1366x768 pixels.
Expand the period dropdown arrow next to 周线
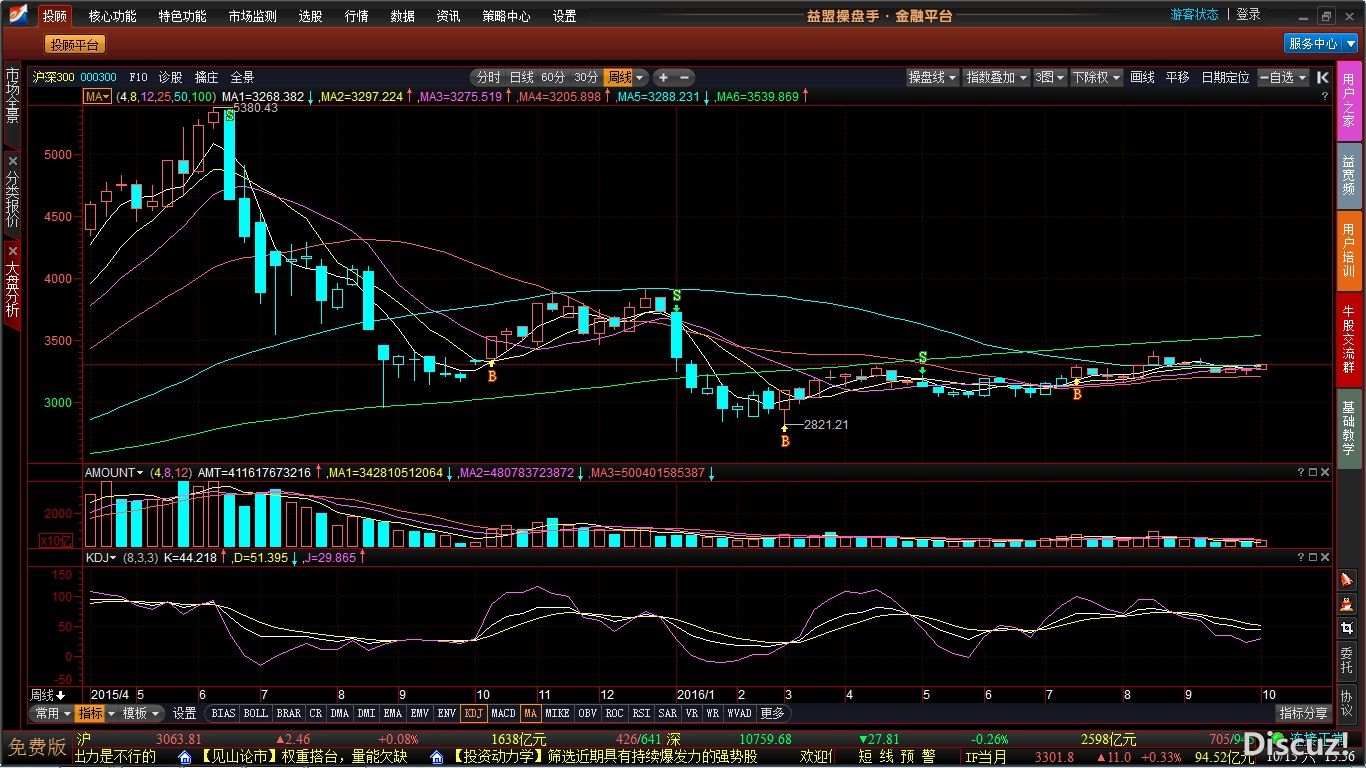tap(640, 77)
